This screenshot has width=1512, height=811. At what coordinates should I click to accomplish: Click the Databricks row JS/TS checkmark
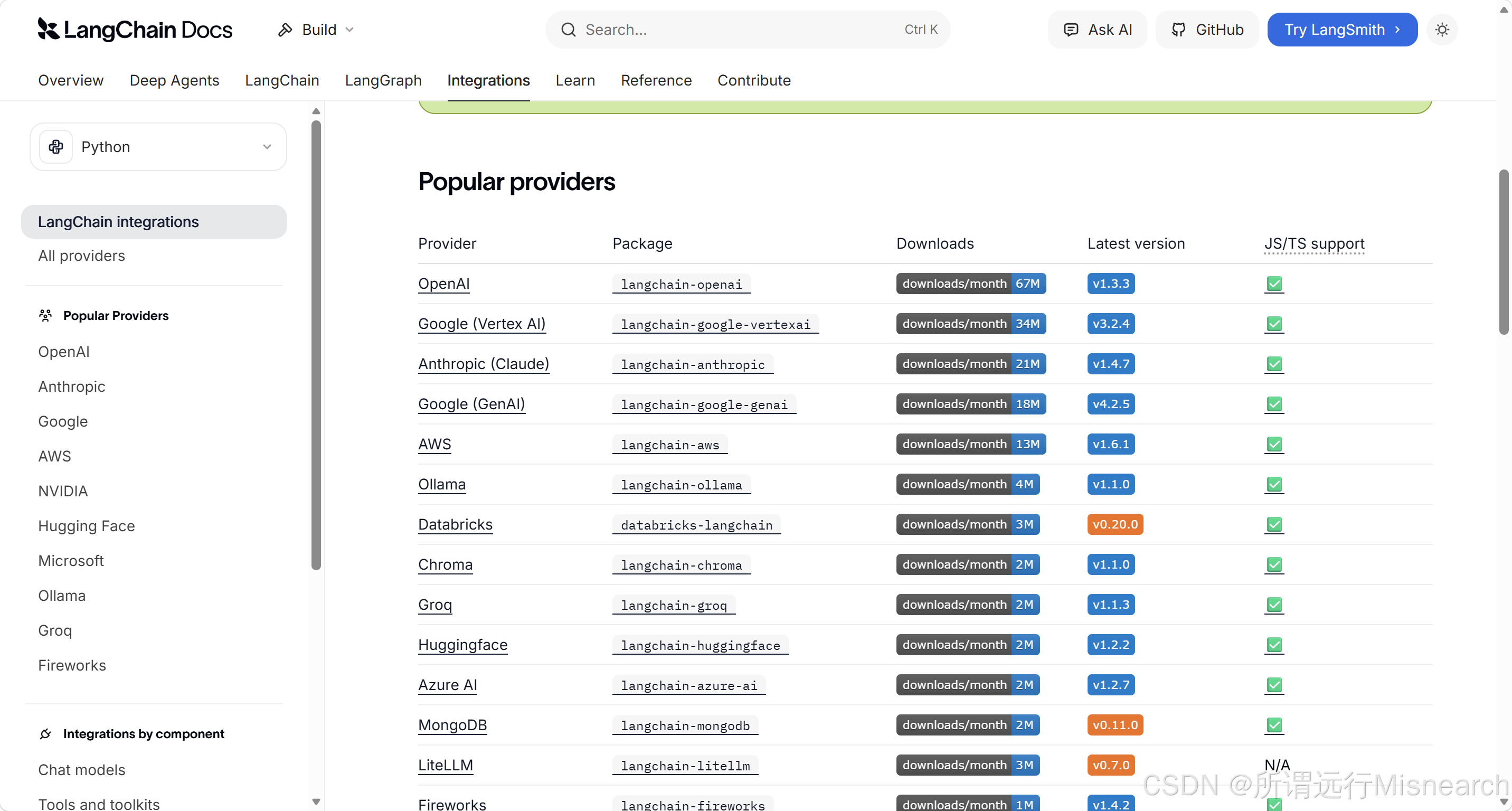1274,525
